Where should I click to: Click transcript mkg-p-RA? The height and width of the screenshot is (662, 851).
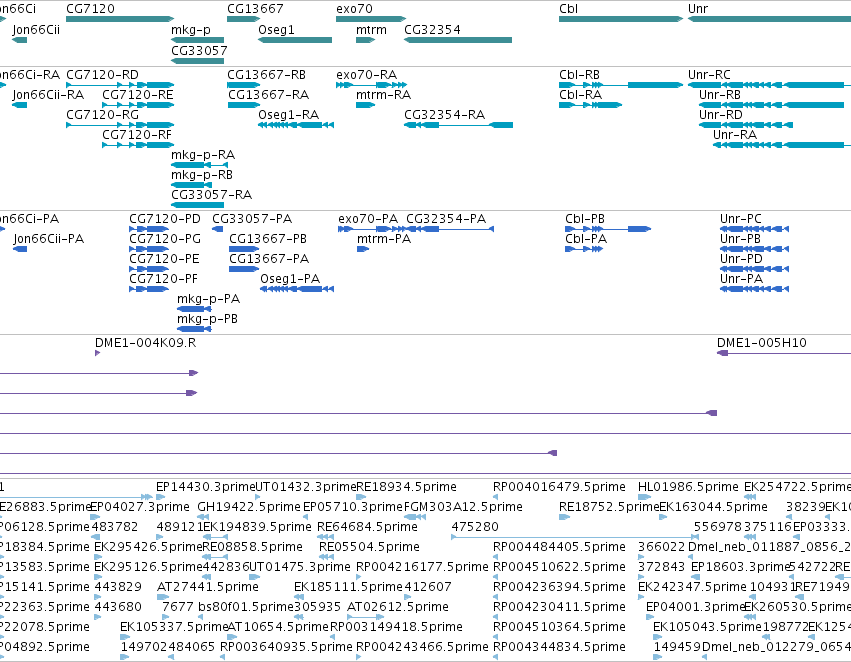click(199, 165)
